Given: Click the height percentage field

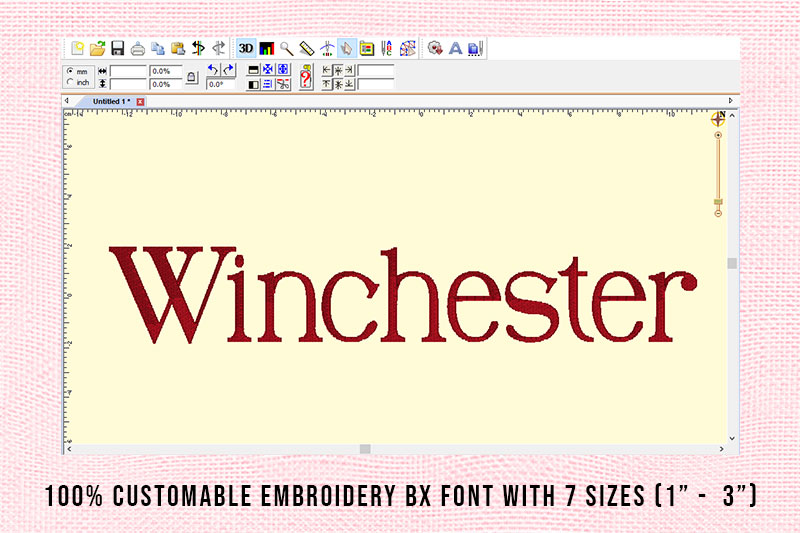Looking at the screenshot, I should tap(166, 84).
